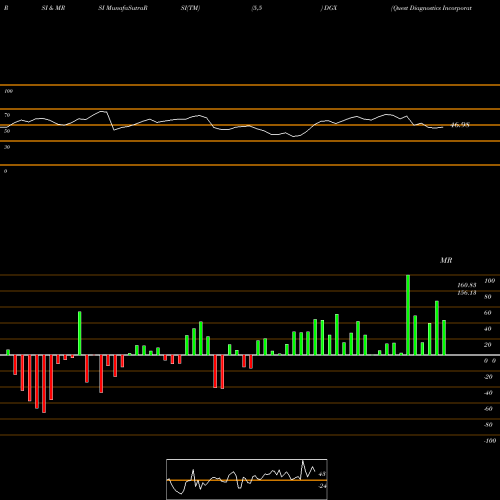Click the 'Quest Diagnostics Incorporat' title text

click(x=431, y=8)
